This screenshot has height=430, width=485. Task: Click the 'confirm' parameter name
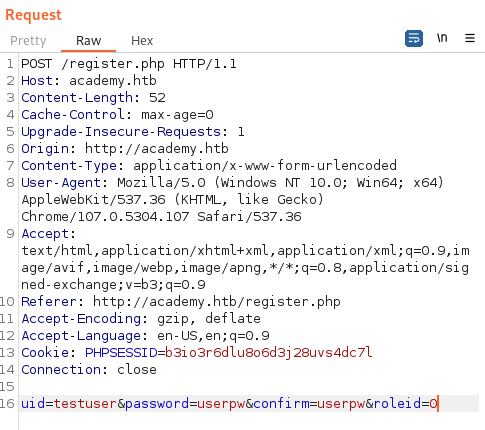click(281, 404)
